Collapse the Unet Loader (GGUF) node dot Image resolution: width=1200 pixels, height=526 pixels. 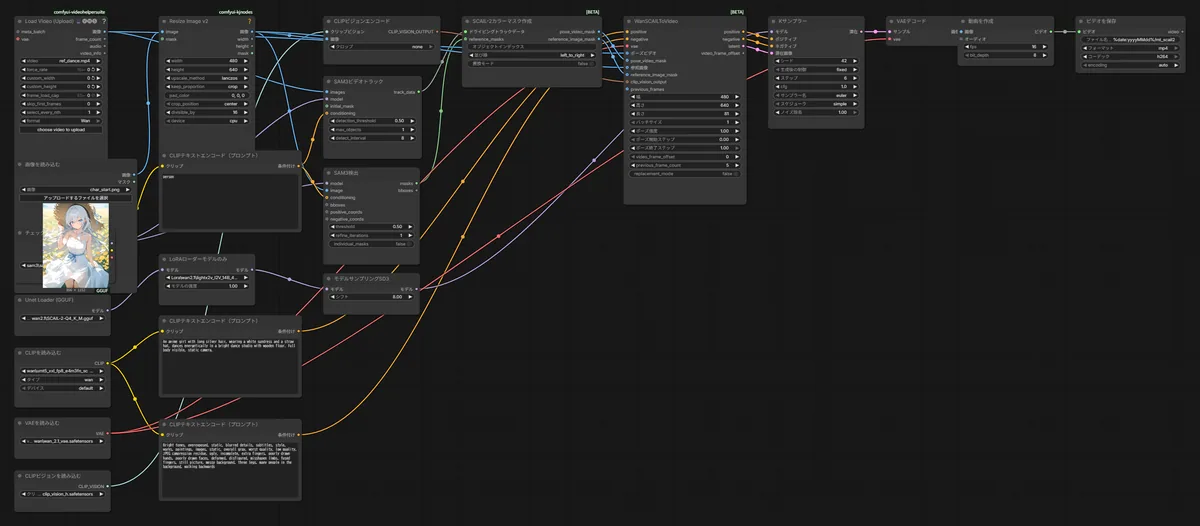click(x=20, y=300)
